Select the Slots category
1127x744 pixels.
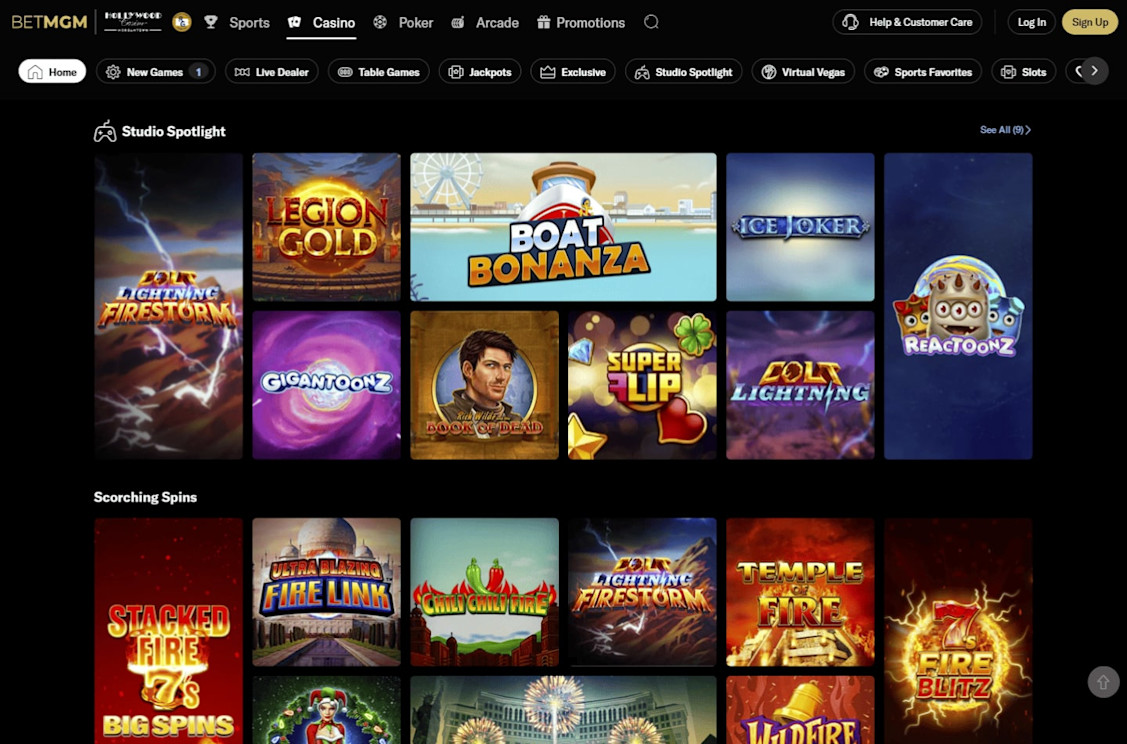coord(1024,72)
